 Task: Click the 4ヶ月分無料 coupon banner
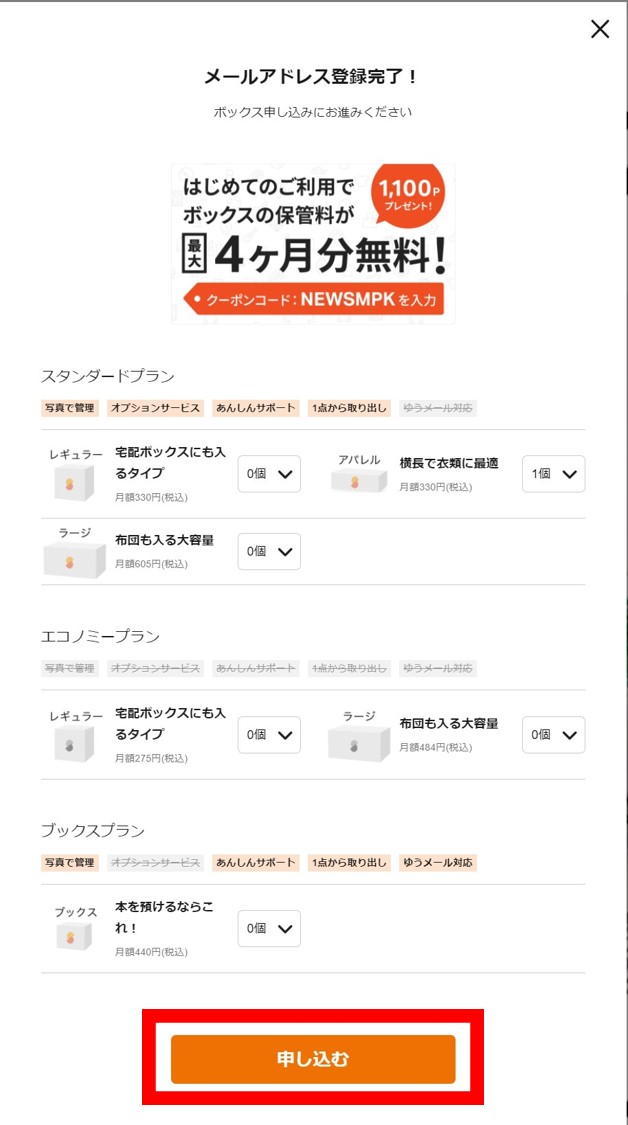314,240
